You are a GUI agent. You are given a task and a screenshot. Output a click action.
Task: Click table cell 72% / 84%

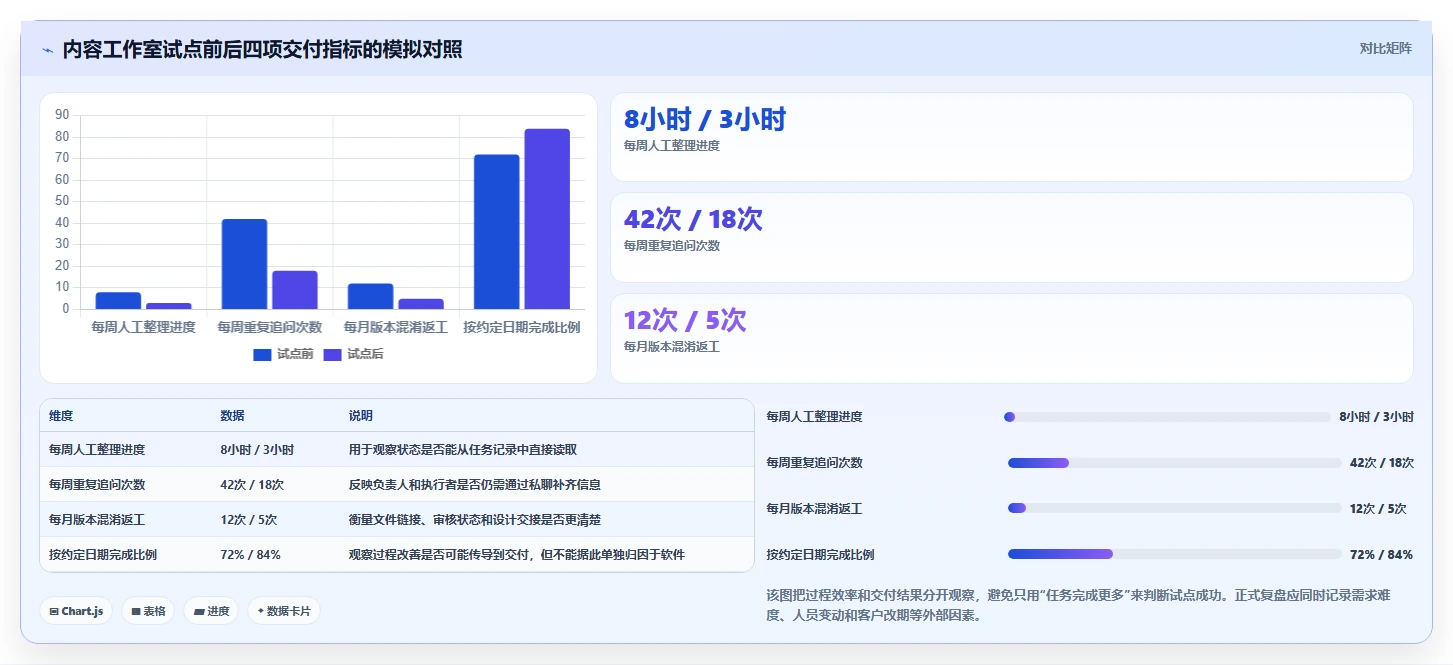point(250,554)
